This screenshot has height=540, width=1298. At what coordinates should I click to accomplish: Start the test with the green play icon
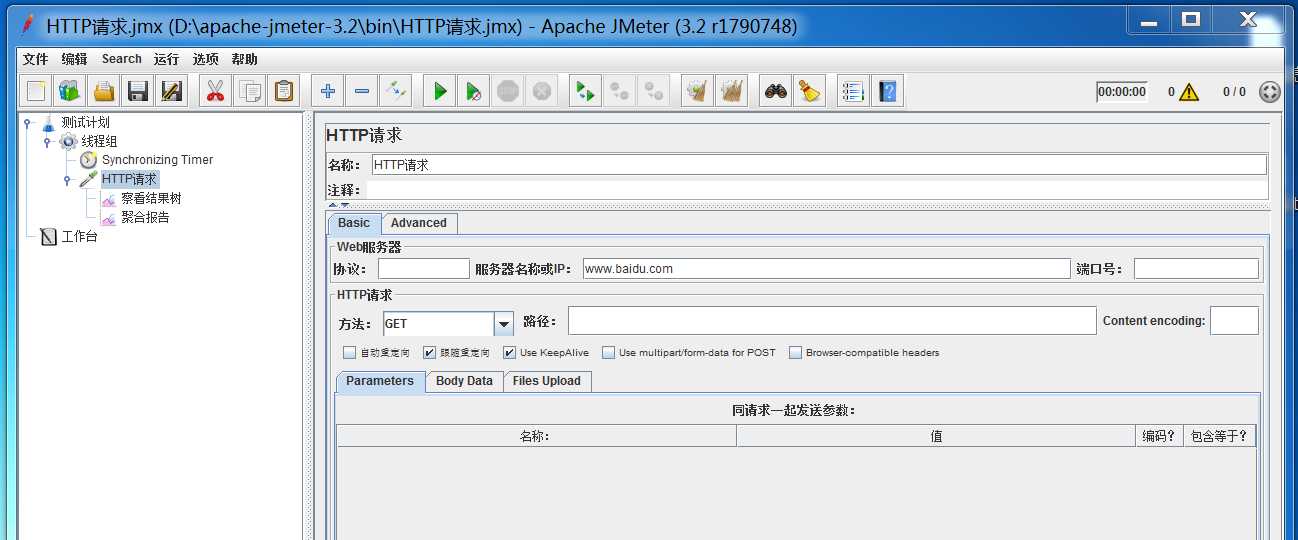click(439, 91)
